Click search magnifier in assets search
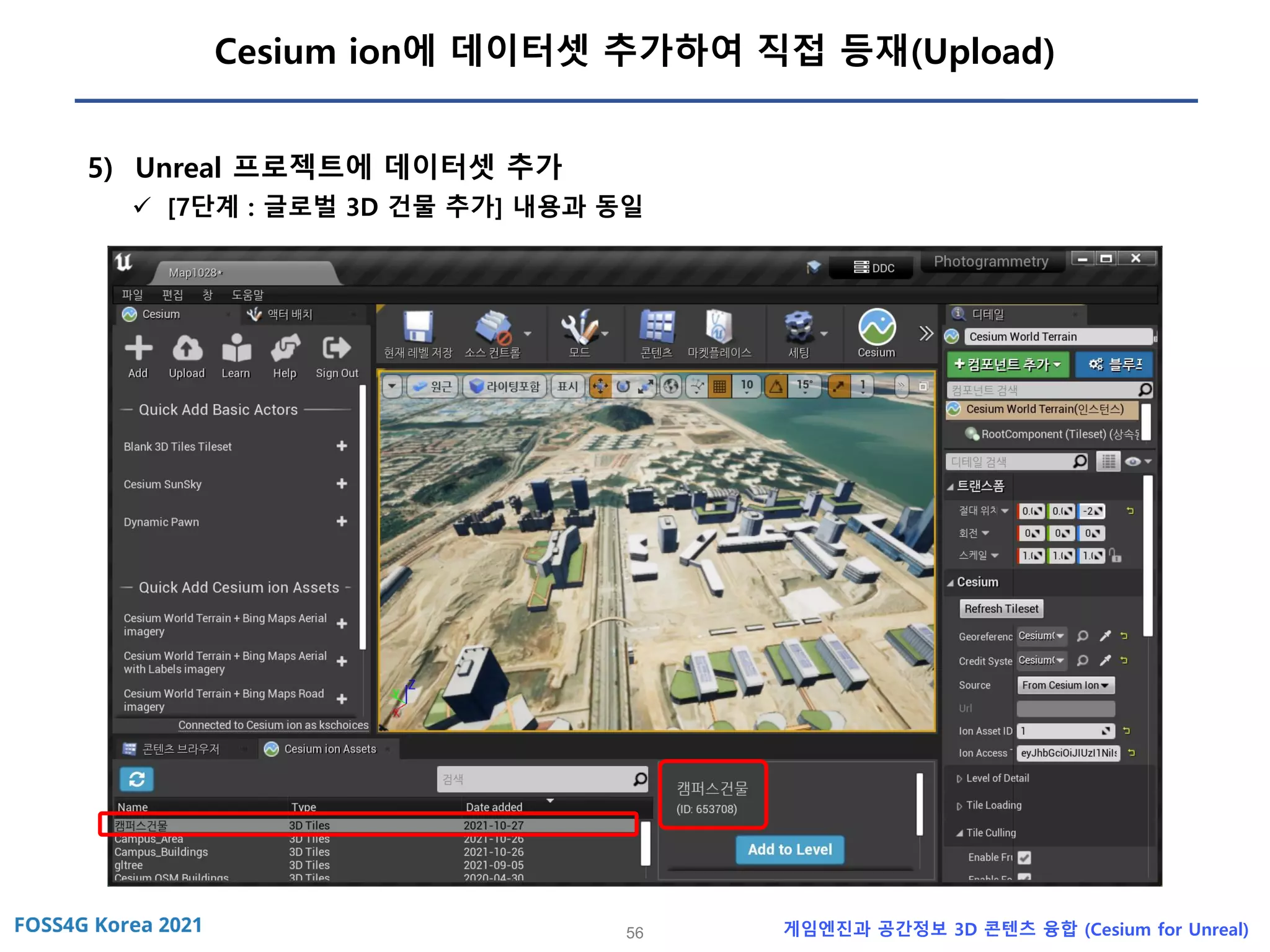1270x952 pixels. coord(640,779)
